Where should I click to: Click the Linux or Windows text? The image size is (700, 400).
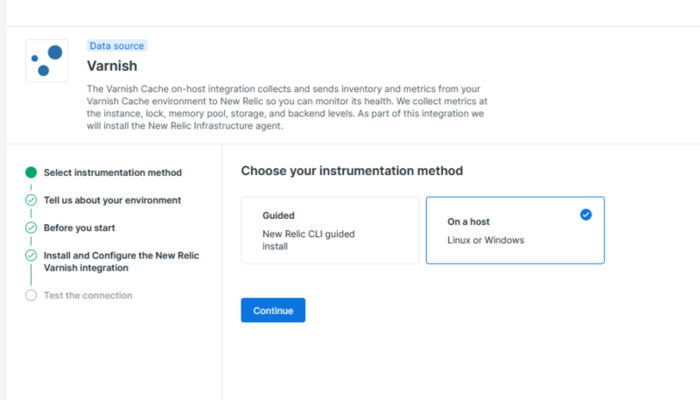coord(486,240)
